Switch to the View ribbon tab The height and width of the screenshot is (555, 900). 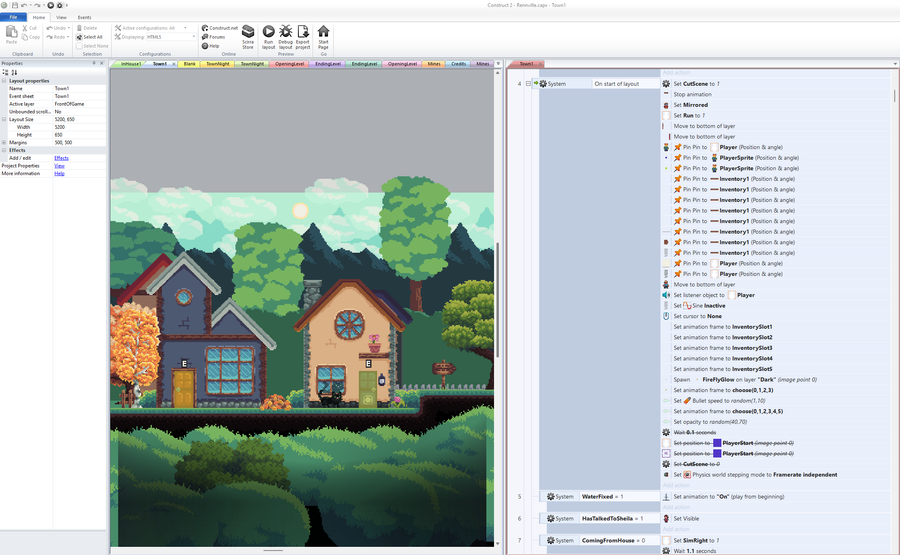point(61,17)
